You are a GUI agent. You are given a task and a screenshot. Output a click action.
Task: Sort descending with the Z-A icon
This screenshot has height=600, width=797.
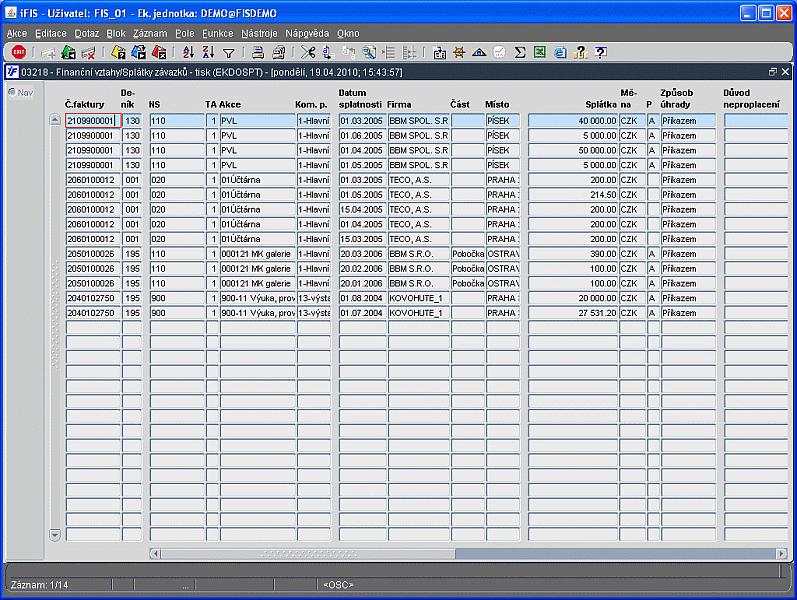tap(208, 52)
